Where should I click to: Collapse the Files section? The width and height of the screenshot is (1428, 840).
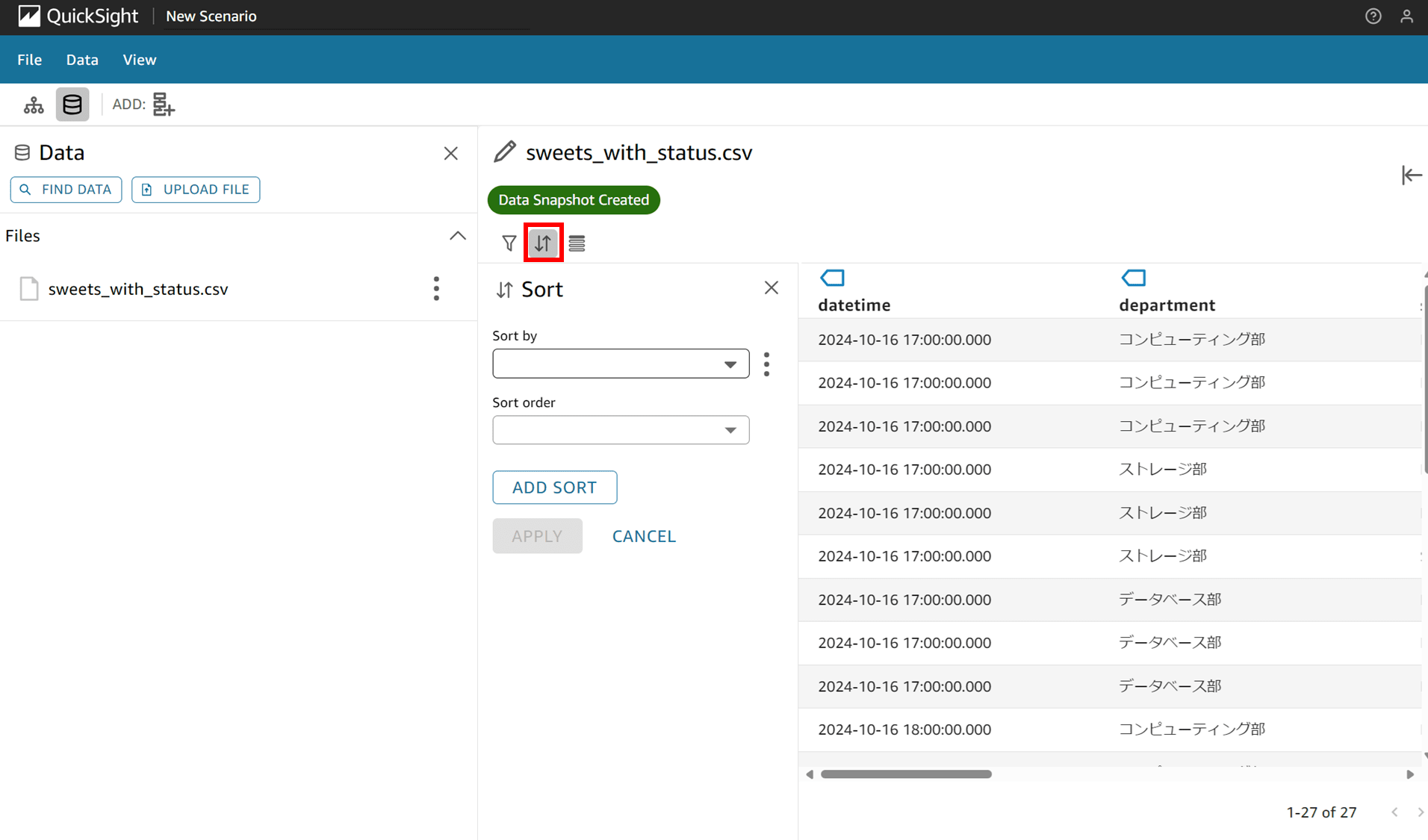457,236
